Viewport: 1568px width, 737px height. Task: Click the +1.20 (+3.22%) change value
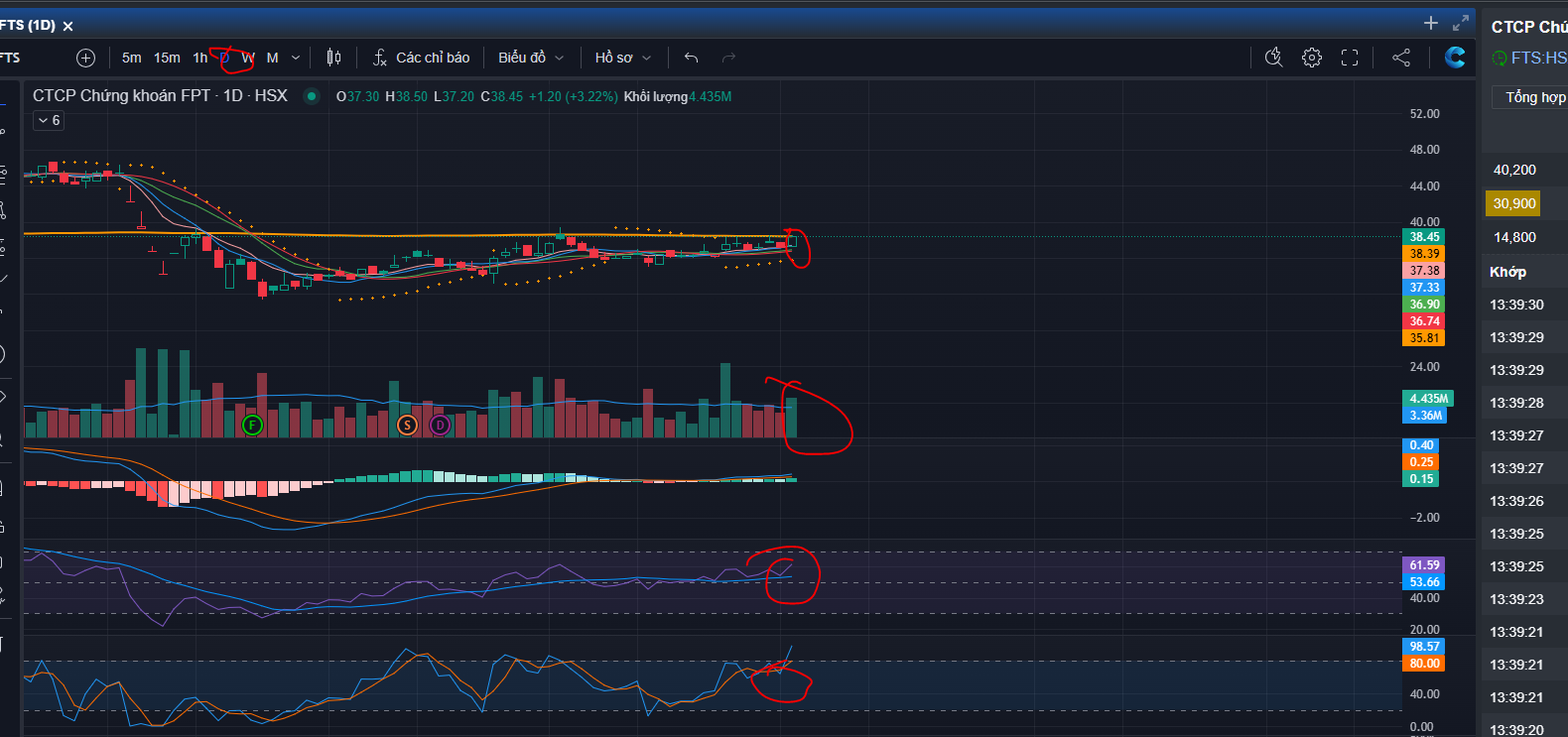573,96
